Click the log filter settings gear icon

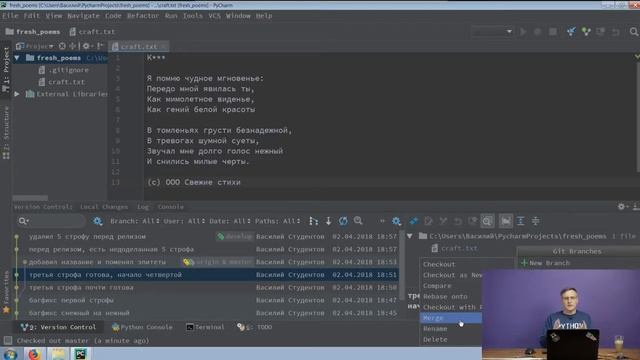click(98, 221)
